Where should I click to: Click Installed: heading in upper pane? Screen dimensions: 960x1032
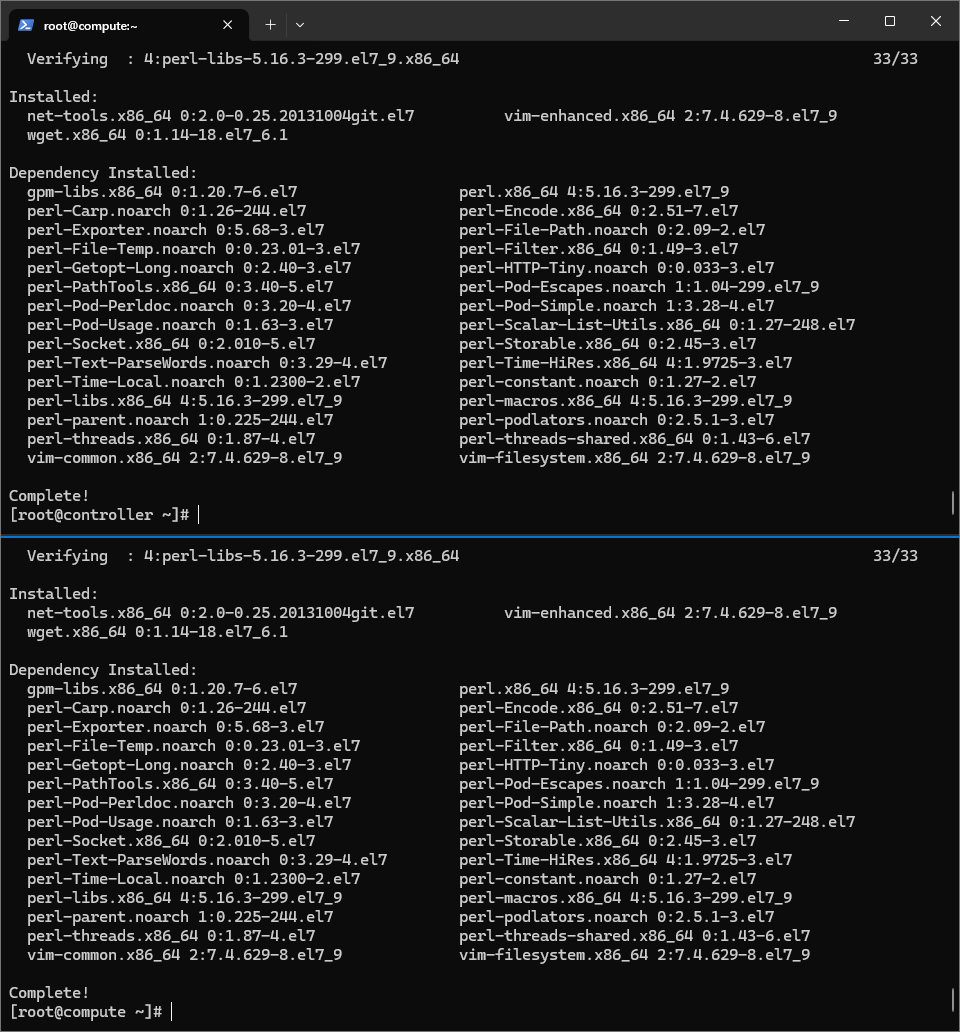(x=53, y=97)
